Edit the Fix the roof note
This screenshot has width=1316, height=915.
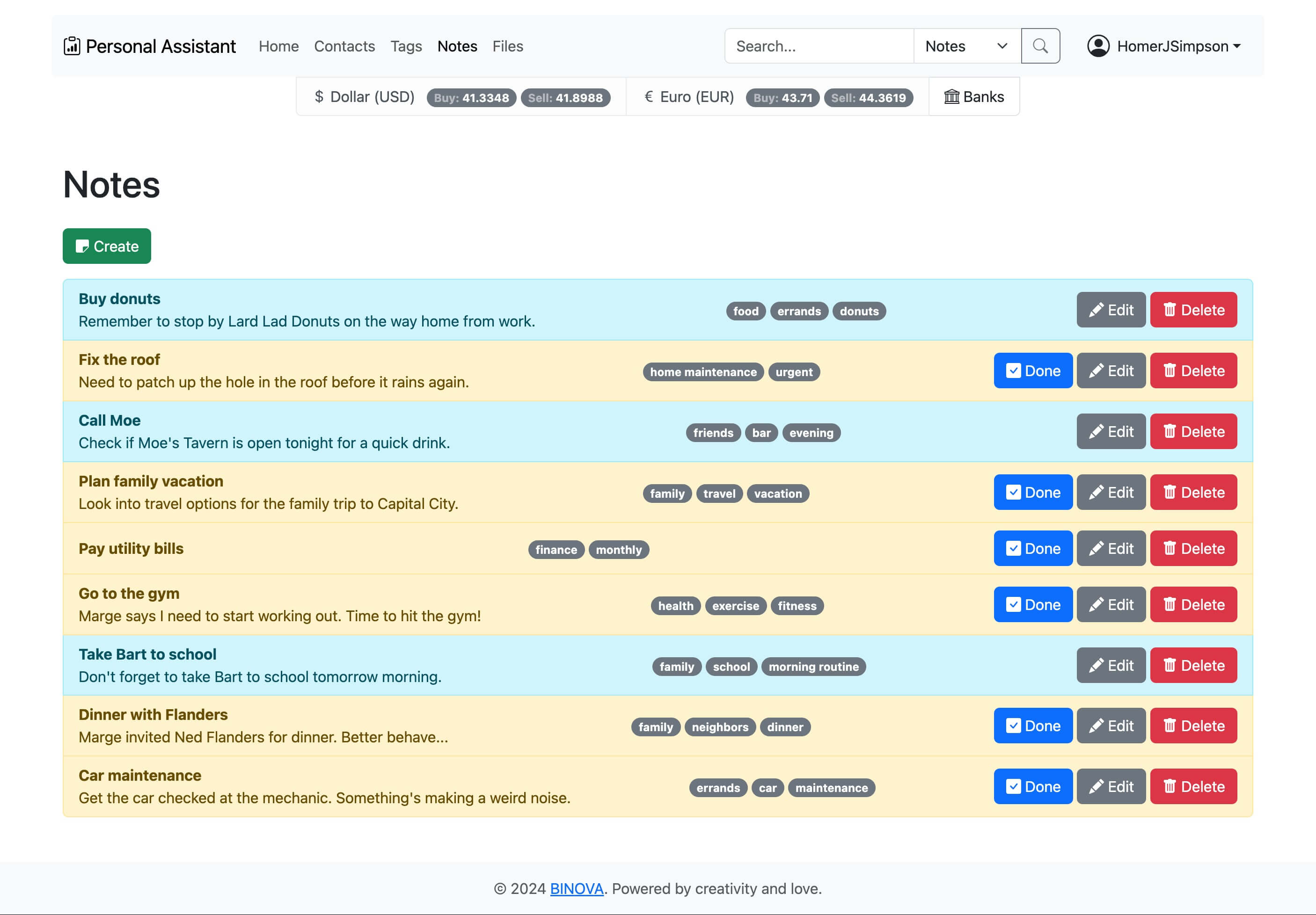pos(1111,370)
